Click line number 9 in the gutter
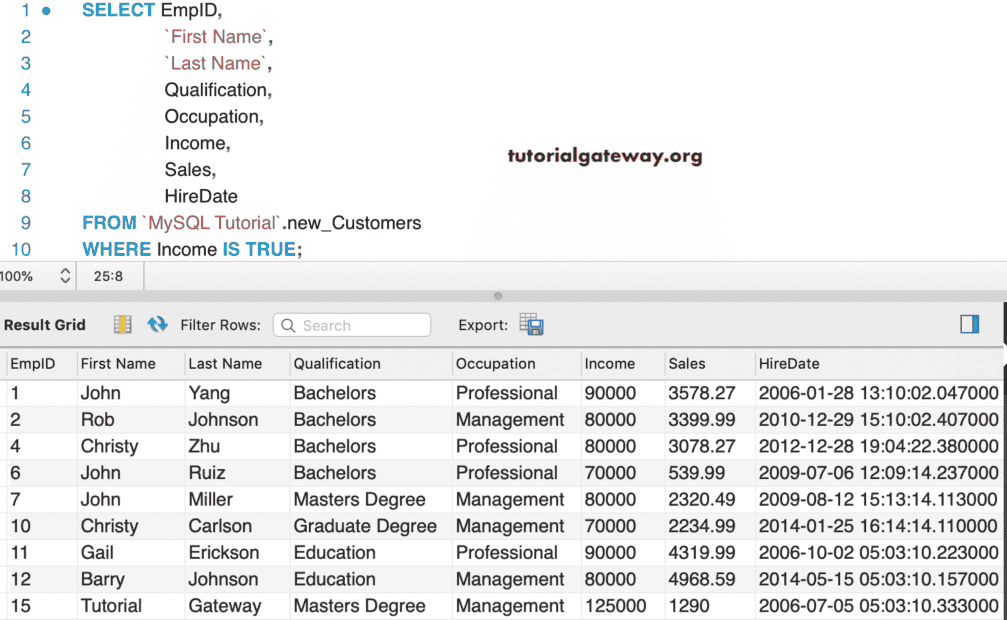This screenshot has width=1007, height=620. pyautogui.click(x=25, y=223)
